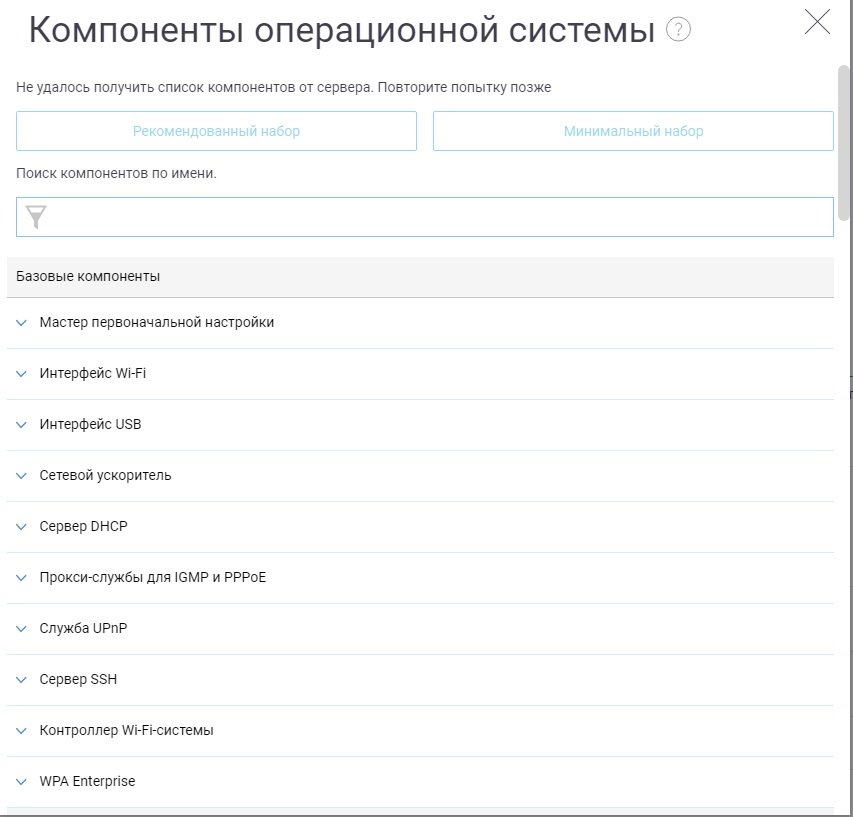Focus the component name search field
This screenshot has height=817, width=853.
click(x=425, y=217)
